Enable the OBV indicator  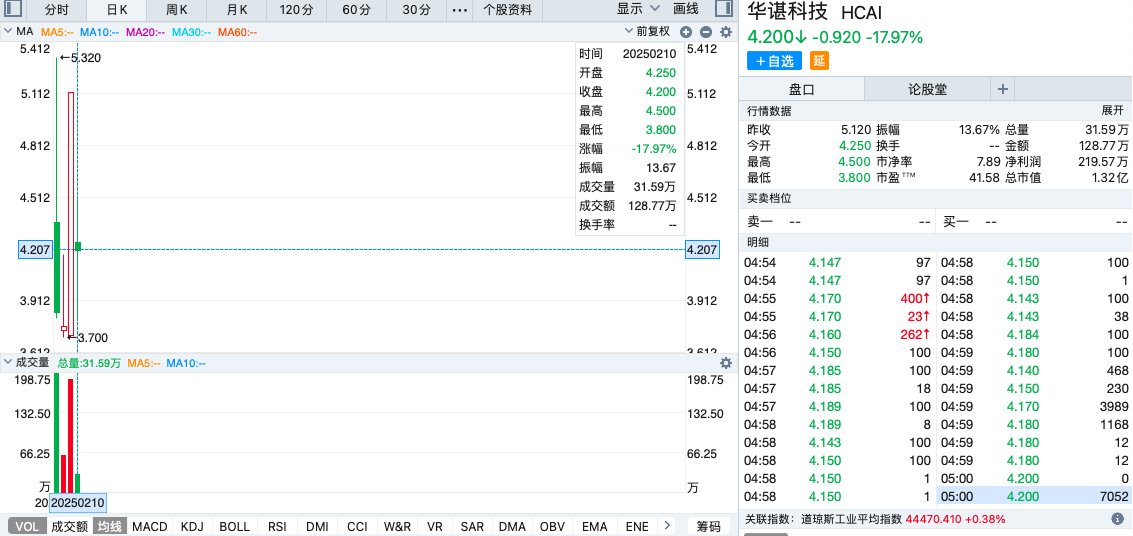[x=553, y=527]
